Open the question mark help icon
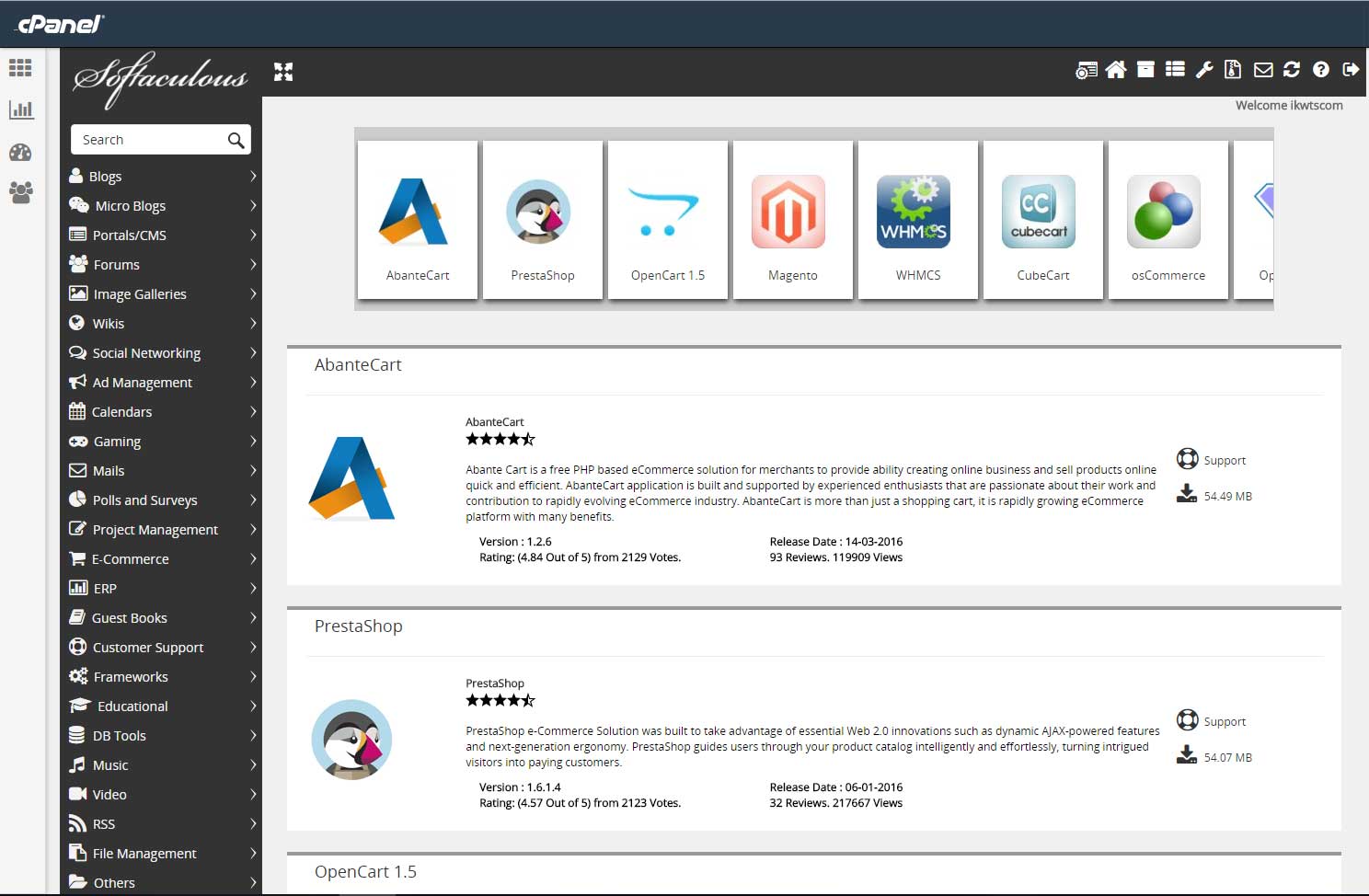This screenshot has width=1369, height=896. click(1321, 70)
